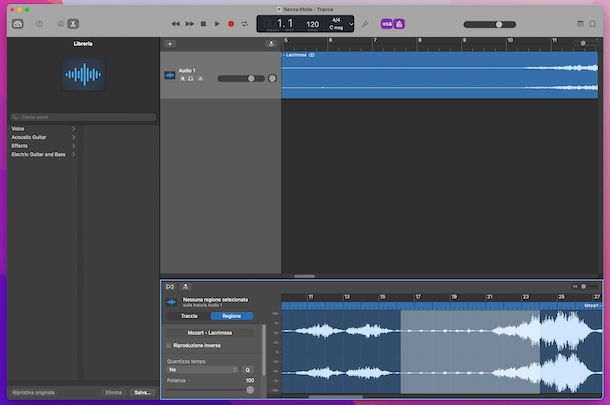
Task: Click the Q quantize button
Action: [247, 370]
